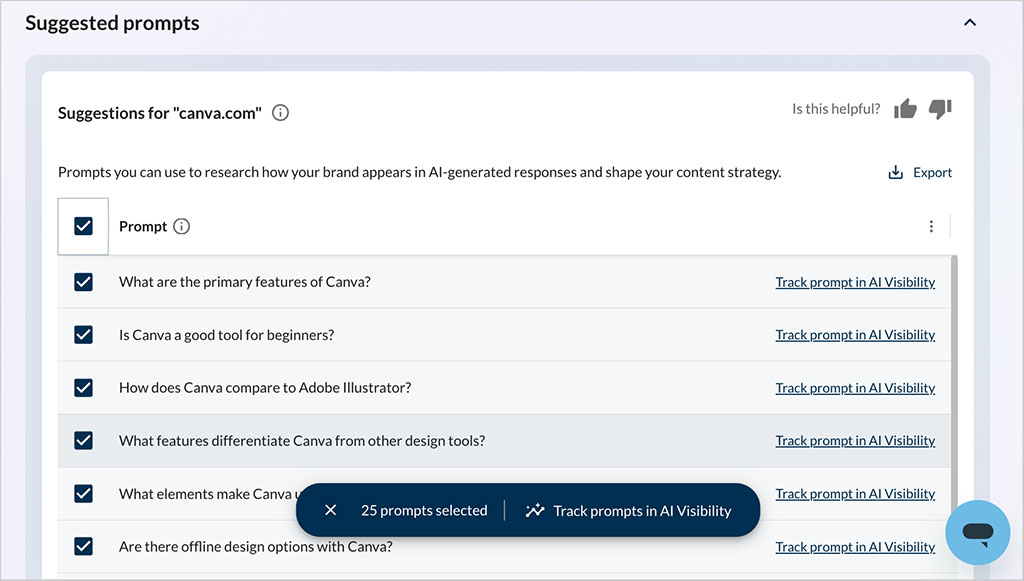Give thumbs up feedback
1024x581 pixels.
(905, 108)
